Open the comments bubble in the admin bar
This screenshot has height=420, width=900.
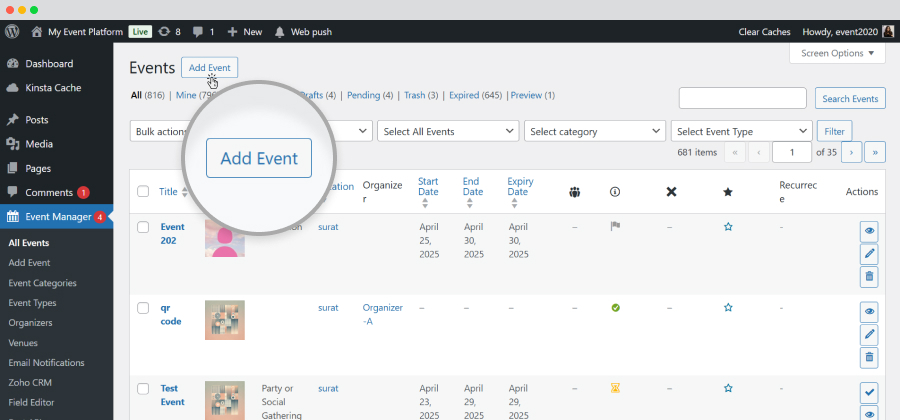[x=198, y=32]
